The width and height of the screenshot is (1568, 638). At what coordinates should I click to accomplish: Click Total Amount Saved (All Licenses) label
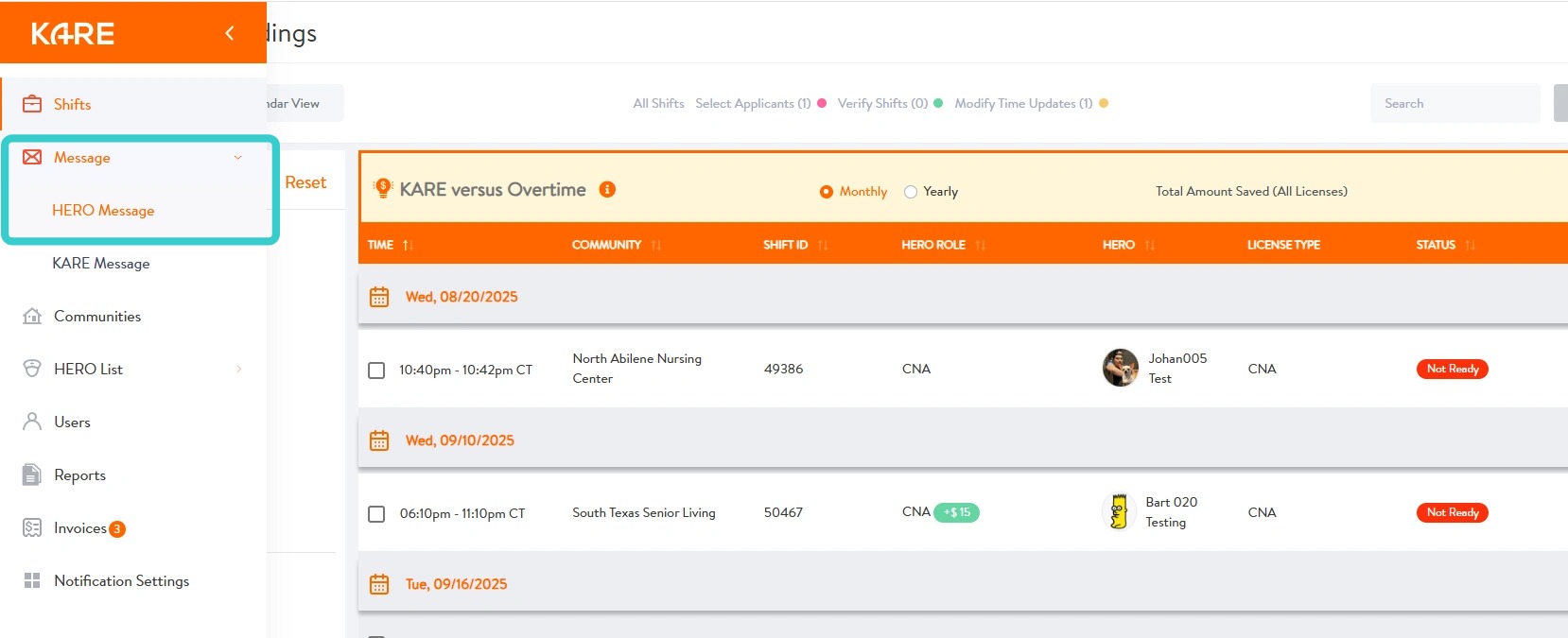pos(1251,191)
